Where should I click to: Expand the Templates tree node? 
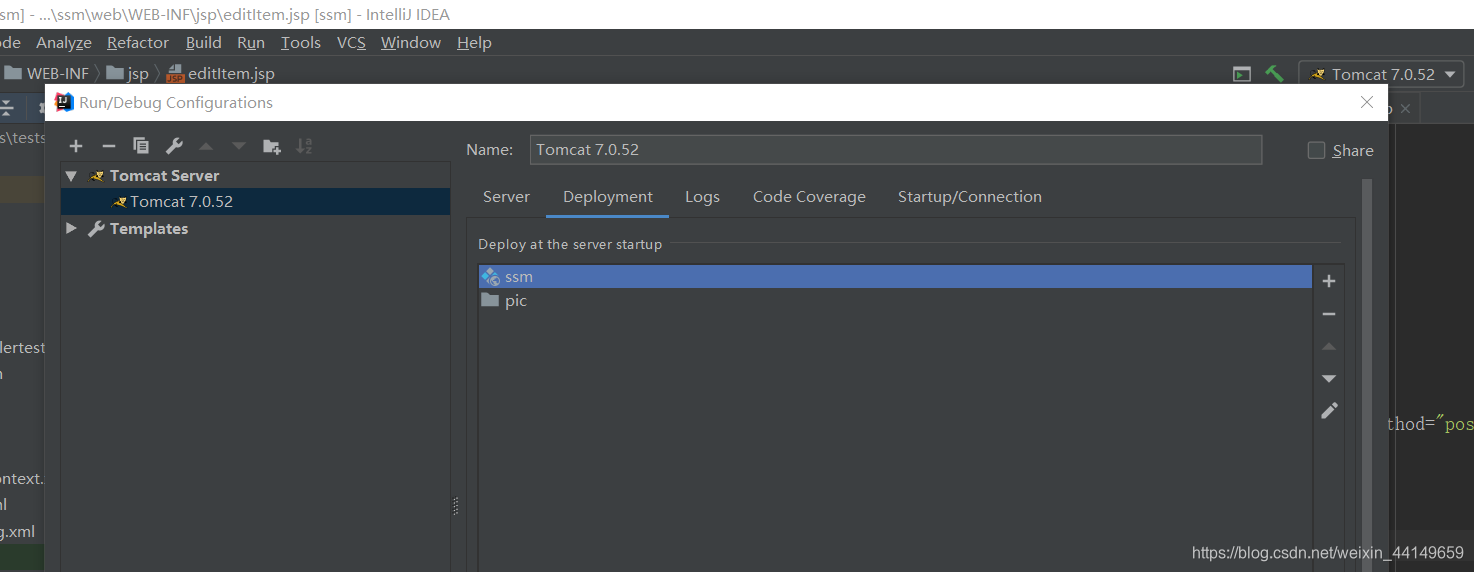(x=71, y=228)
